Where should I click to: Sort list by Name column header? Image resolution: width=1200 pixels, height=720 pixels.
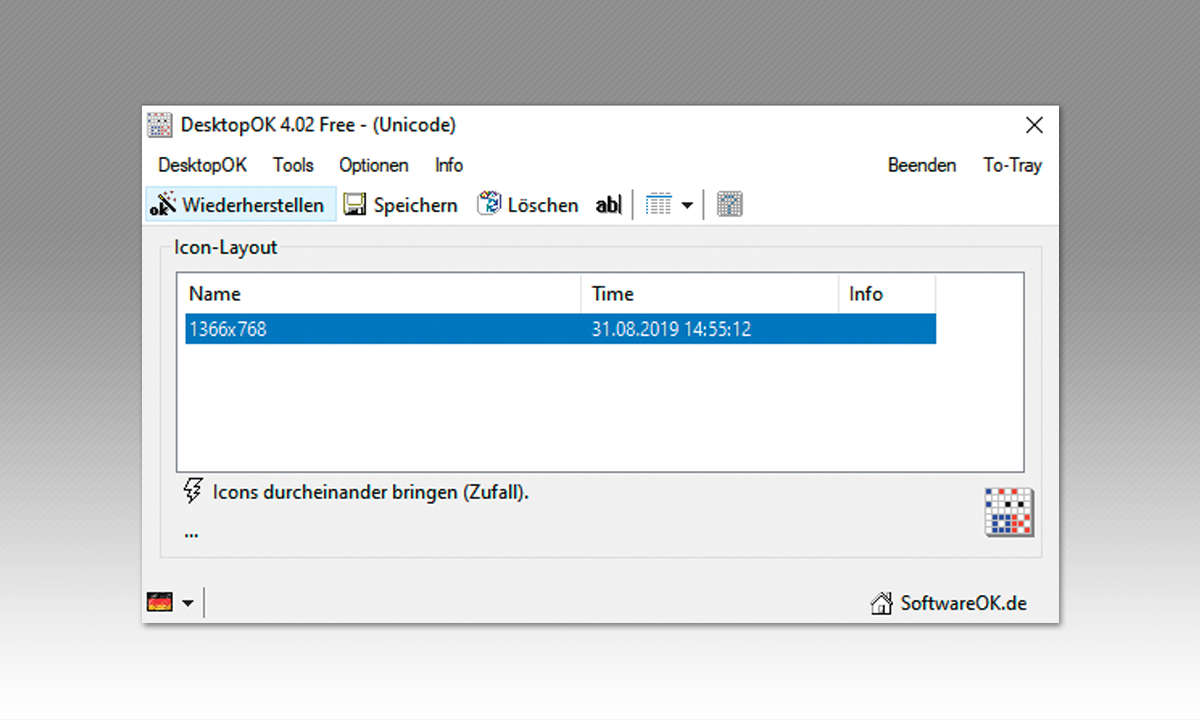tap(382, 294)
